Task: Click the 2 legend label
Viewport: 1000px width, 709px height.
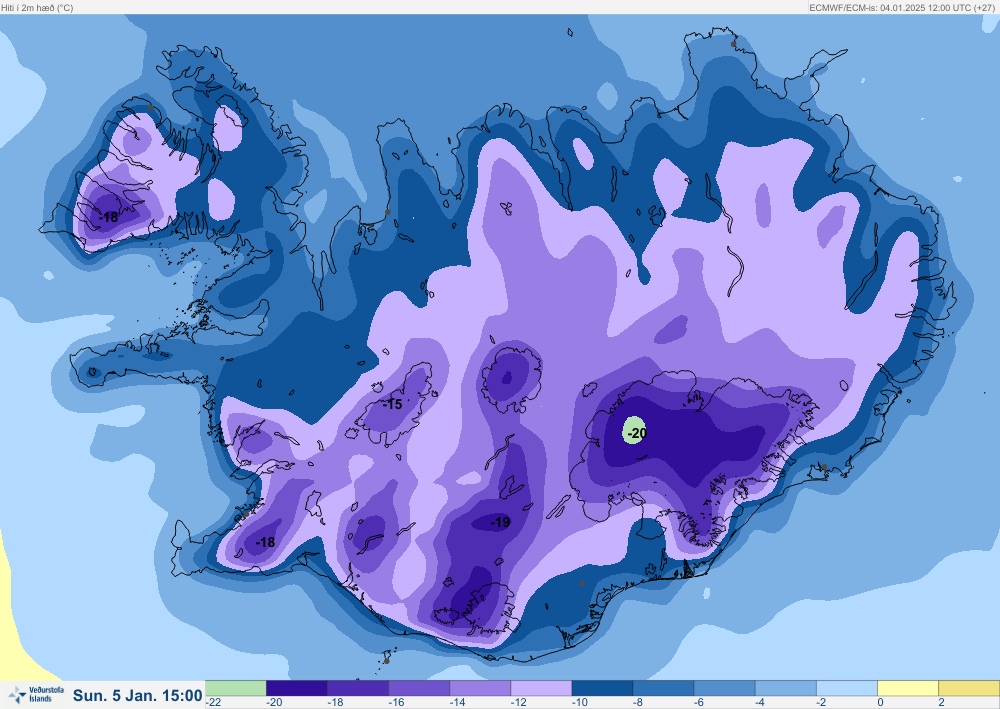Action: (x=941, y=703)
